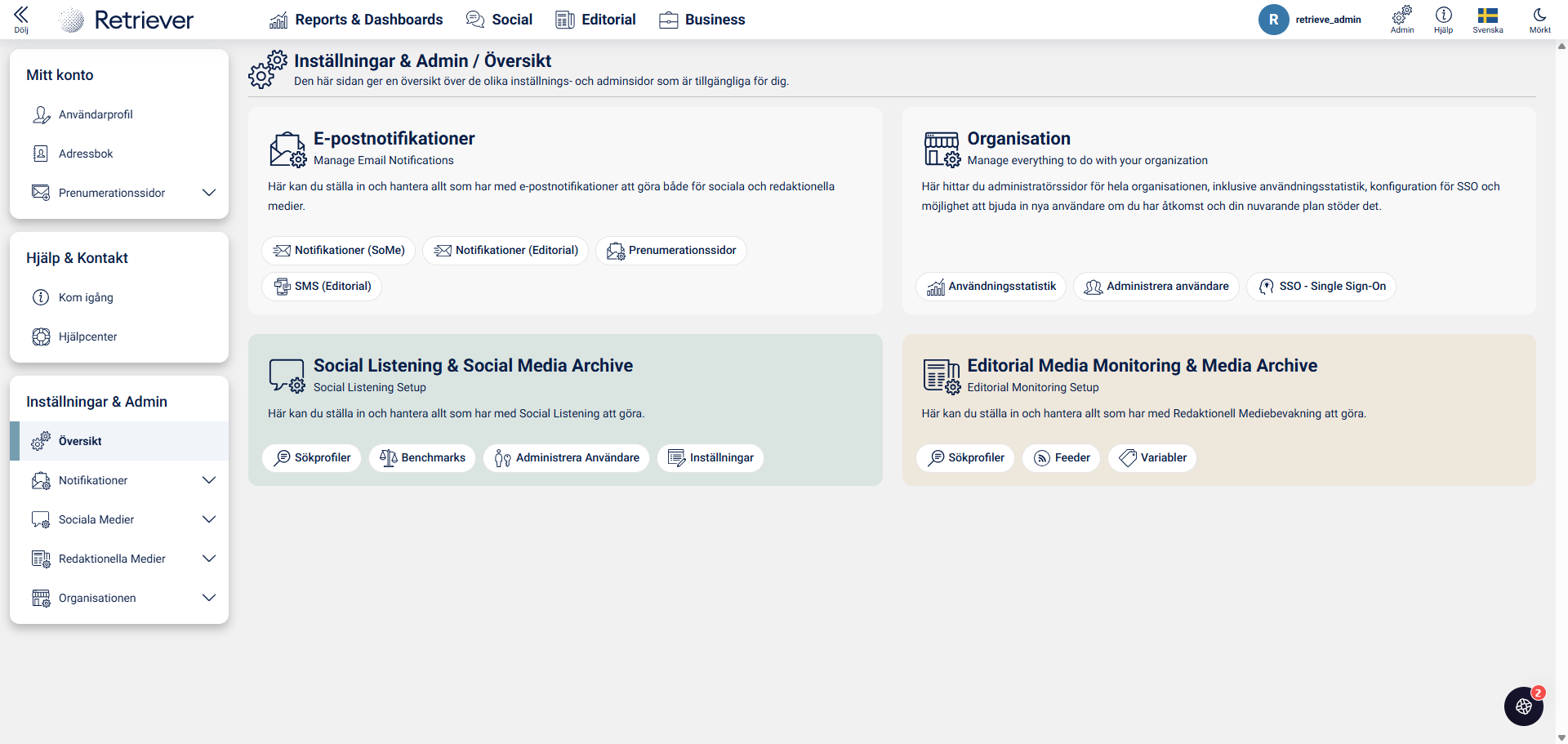Click the Benchmarks button
Viewport: 1568px width, 744px height.
[422, 457]
